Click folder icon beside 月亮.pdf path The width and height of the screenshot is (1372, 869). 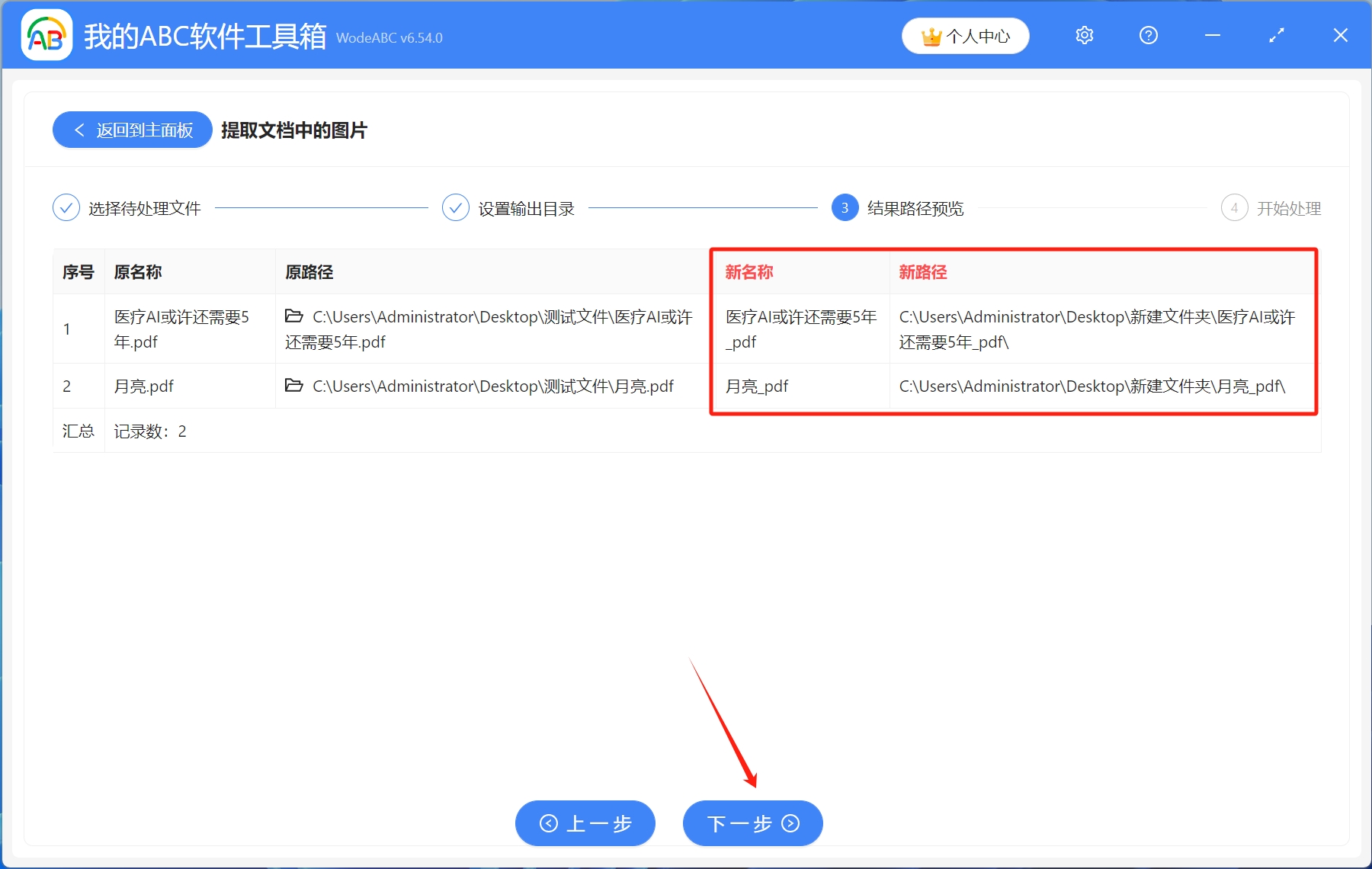coord(294,386)
